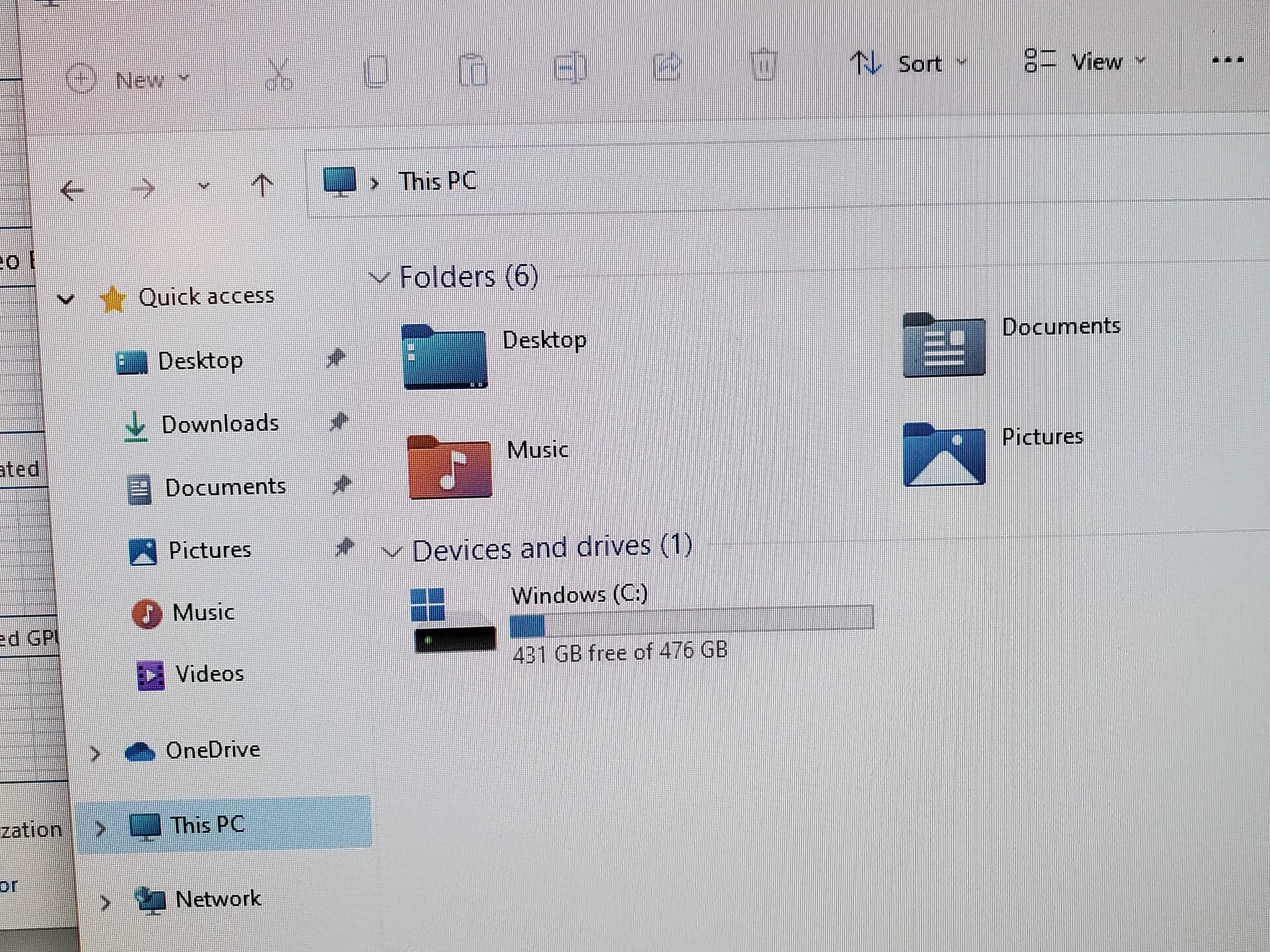The height and width of the screenshot is (952, 1270).
Task: Expand the This PC tree node
Action: [x=100, y=828]
